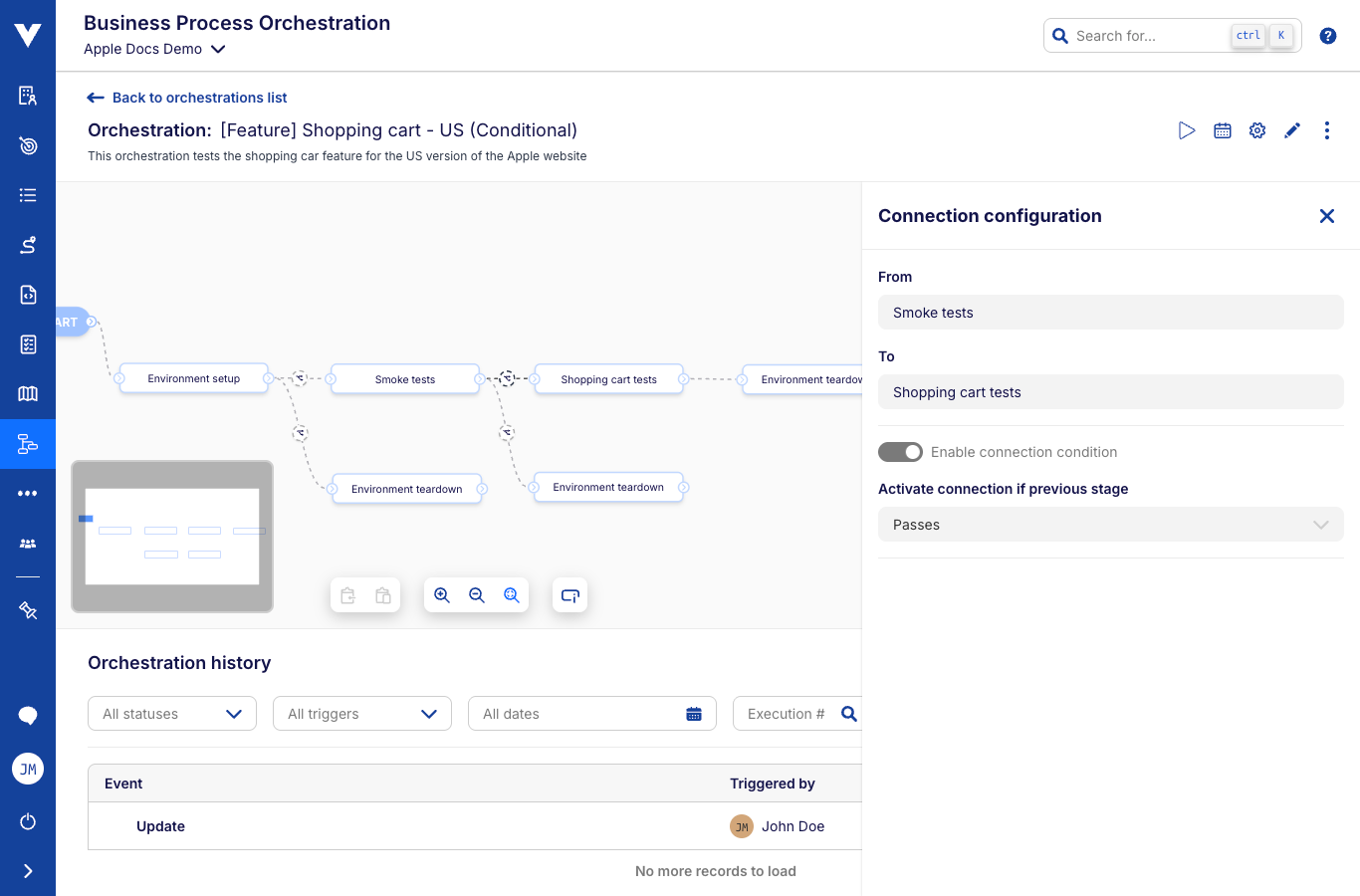This screenshot has height=896, width=1360.
Task: Fit orchestration diagram to screen
Action: pos(511,594)
